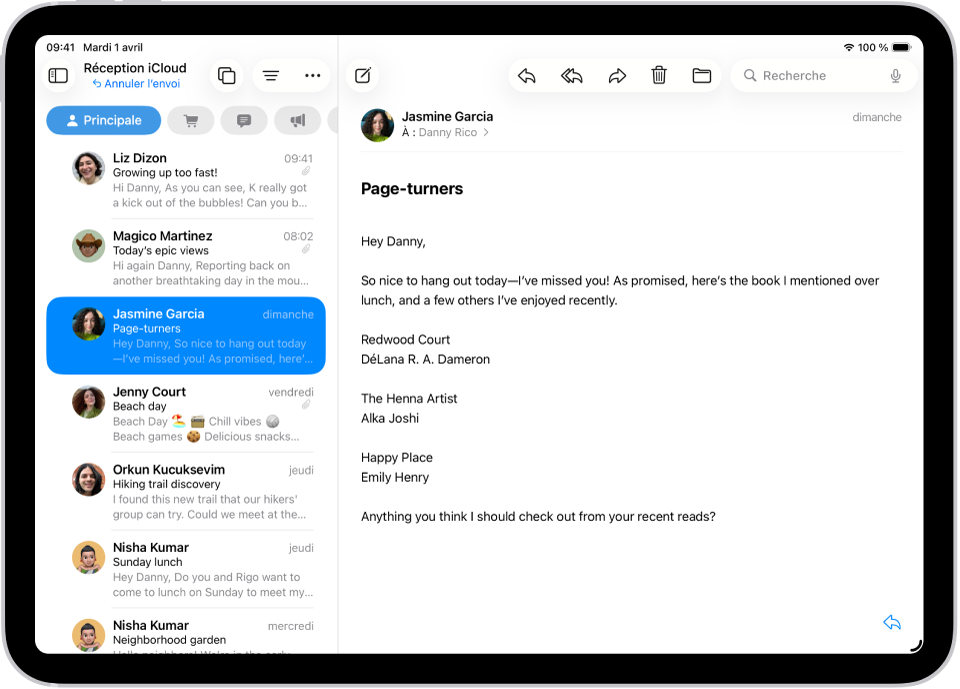Image resolution: width=960 pixels, height=689 pixels.
Task: Switch to the Principale category tab
Action: (103, 120)
